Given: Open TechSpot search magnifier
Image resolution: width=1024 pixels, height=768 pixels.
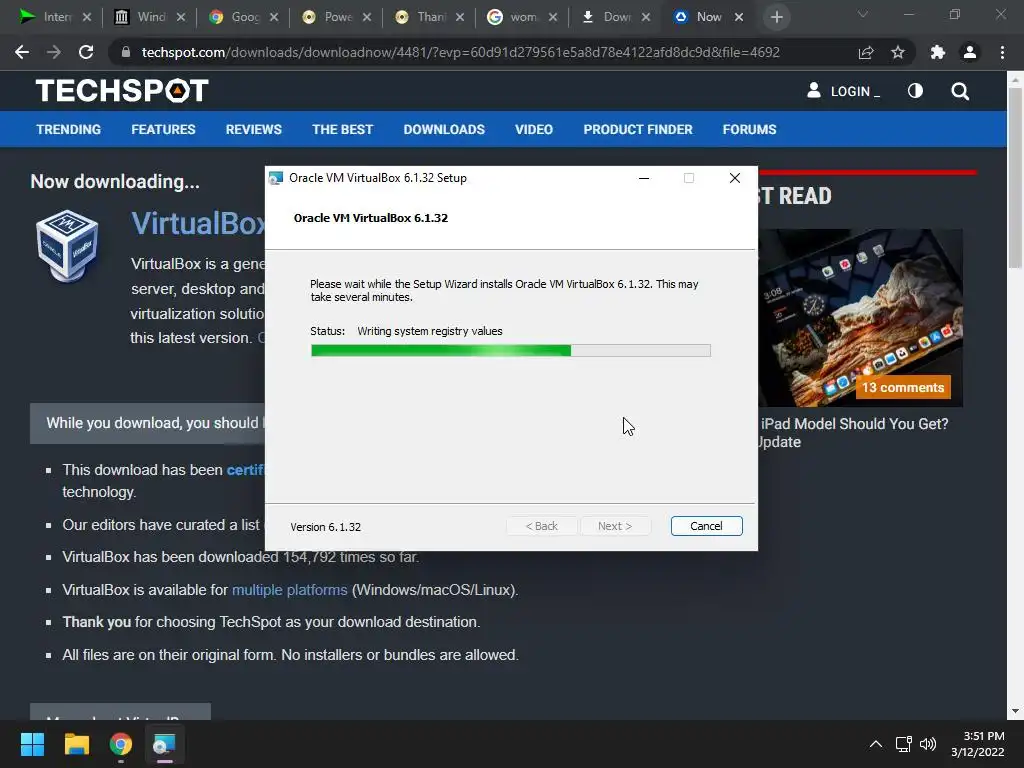Looking at the screenshot, I should tap(960, 91).
